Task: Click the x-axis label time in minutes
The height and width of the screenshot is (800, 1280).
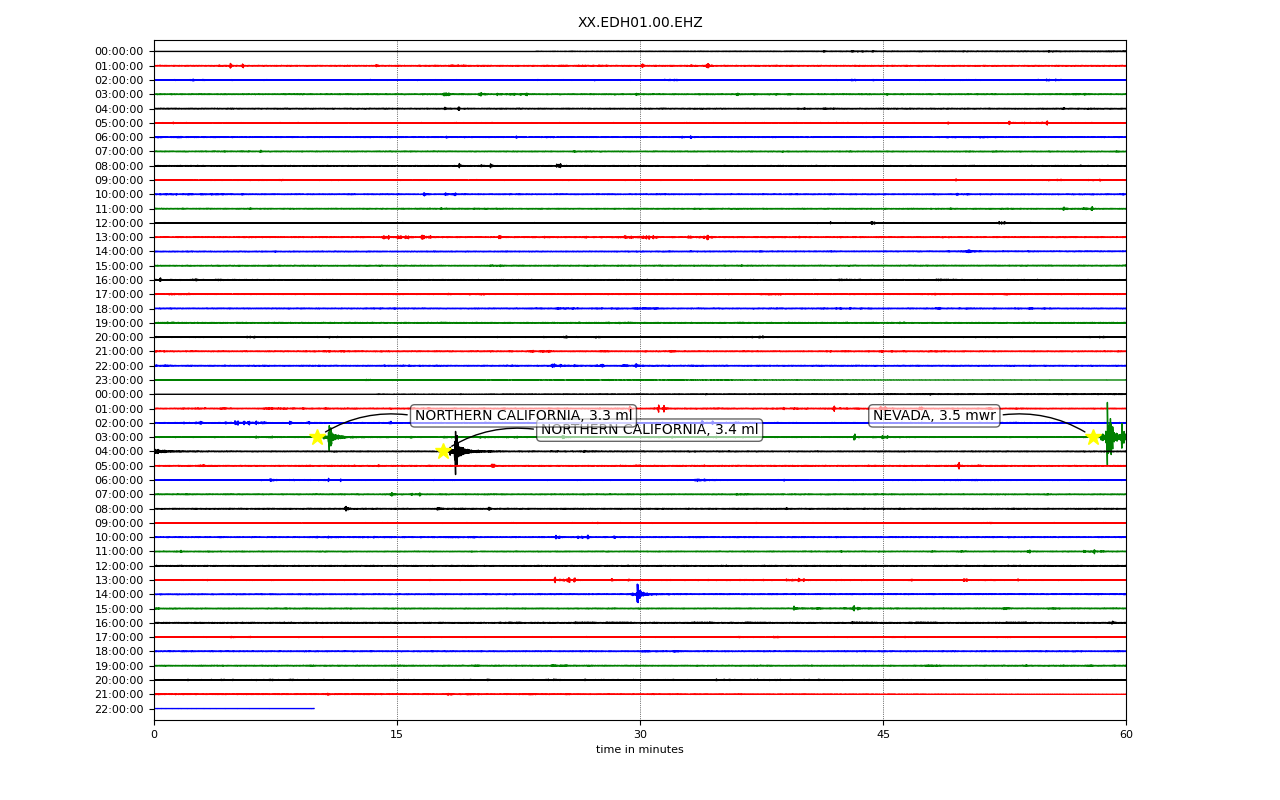Action: [640, 750]
